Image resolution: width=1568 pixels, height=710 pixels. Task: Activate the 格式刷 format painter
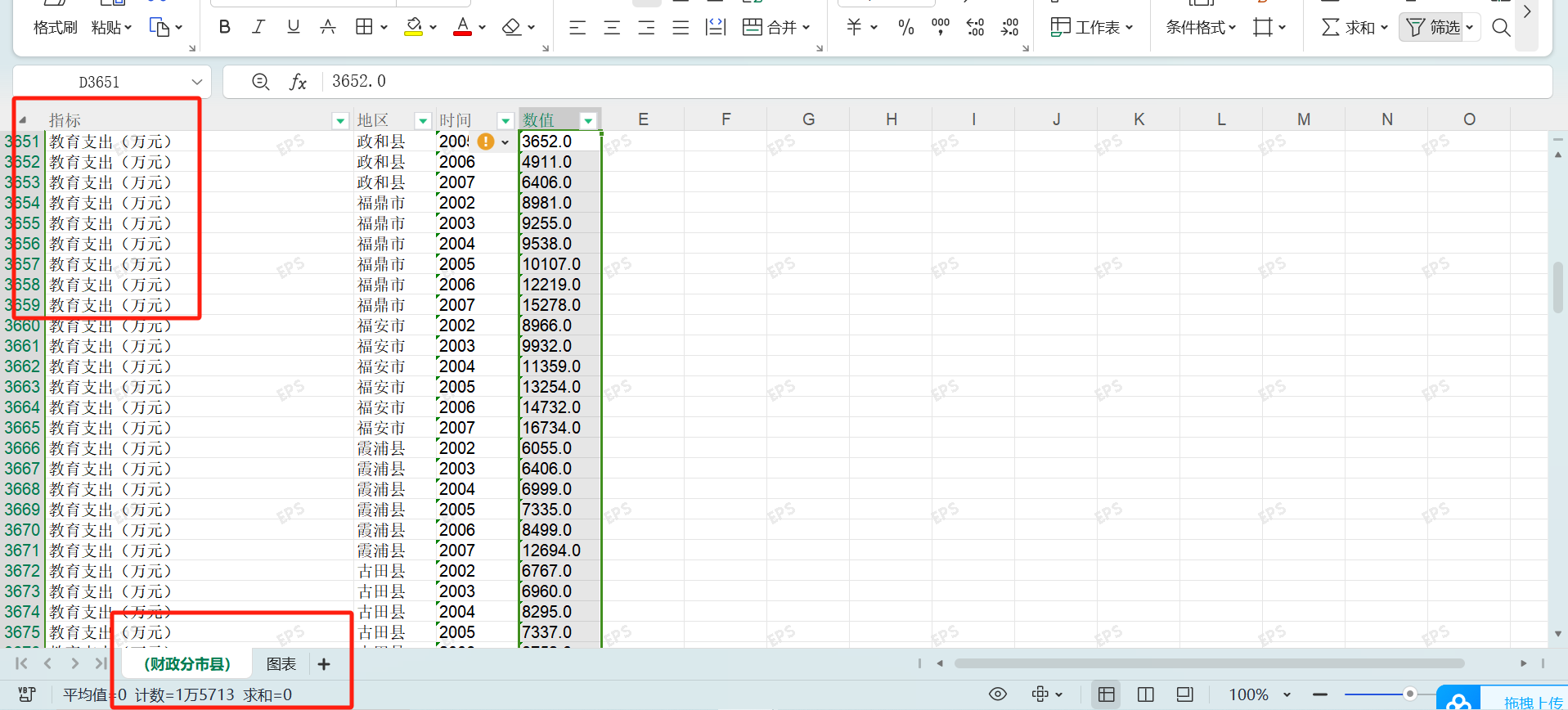coord(55,27)
